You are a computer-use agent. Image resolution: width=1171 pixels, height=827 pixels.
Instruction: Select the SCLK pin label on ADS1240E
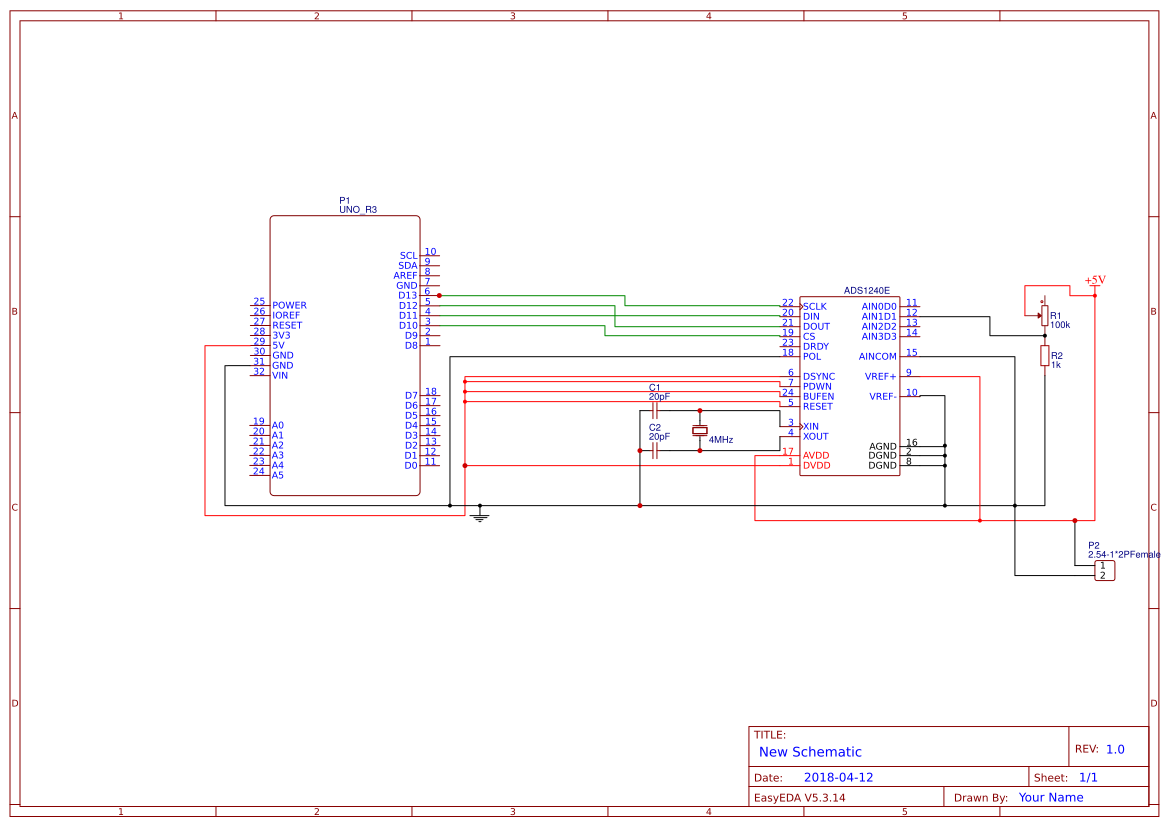click(815, 306)
